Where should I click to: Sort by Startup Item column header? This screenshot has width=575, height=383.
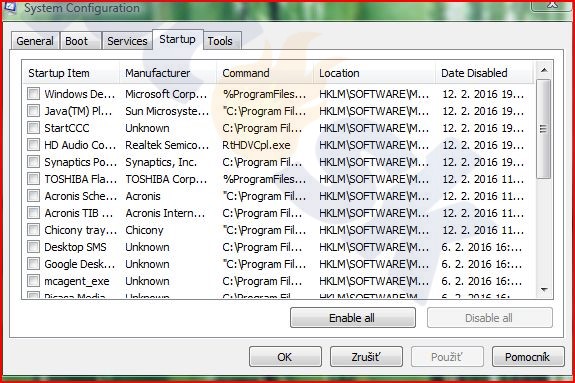point(71,73)
